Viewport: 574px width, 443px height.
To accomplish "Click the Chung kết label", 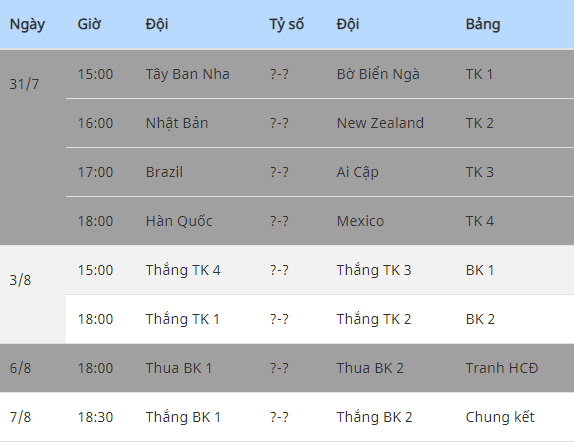I will (x=500, y=417).
